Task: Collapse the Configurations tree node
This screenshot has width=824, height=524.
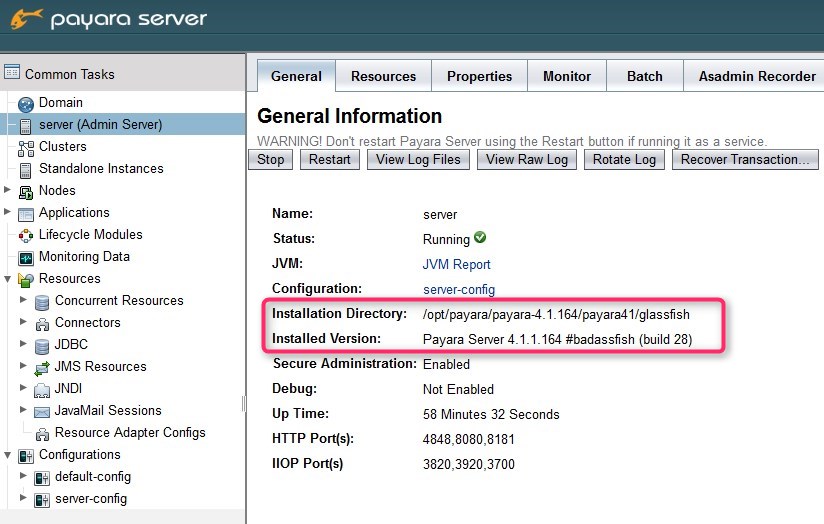Action: tap(7, 455)
